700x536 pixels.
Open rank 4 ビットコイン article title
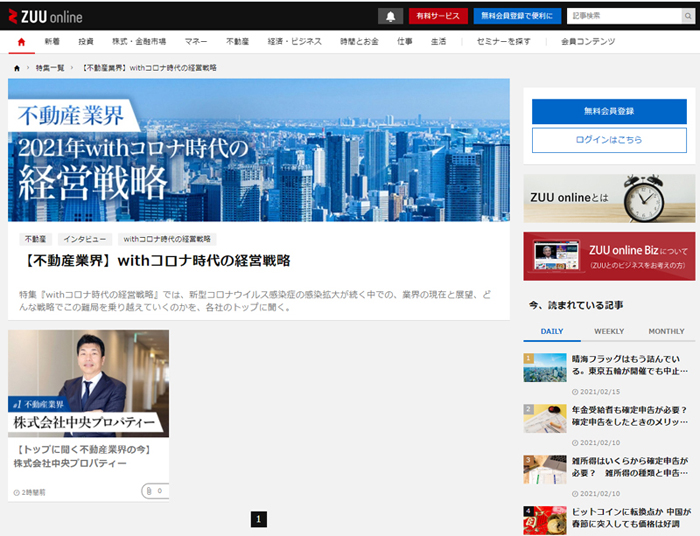(631, 518)
